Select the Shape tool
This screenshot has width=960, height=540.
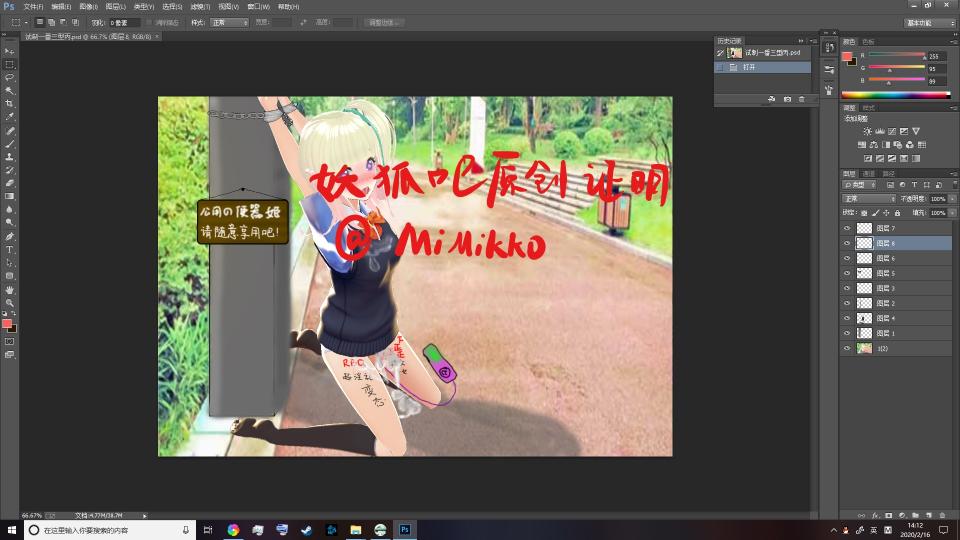[x=9, y=276]
